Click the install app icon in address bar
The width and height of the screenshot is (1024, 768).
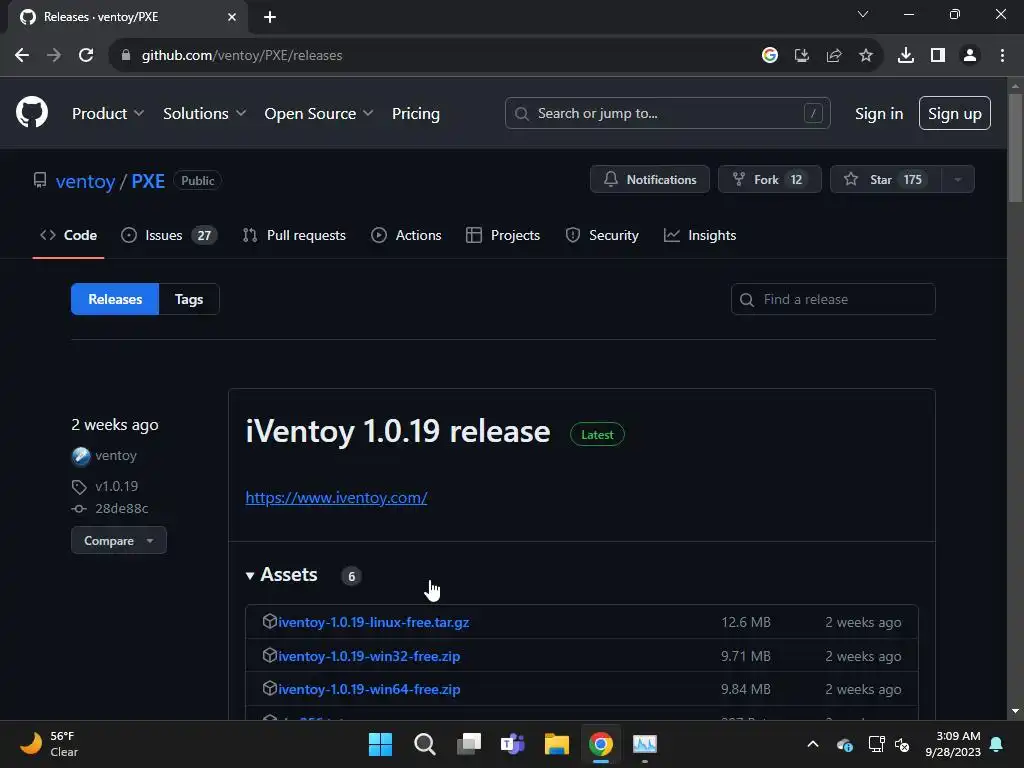pos(802,56)
